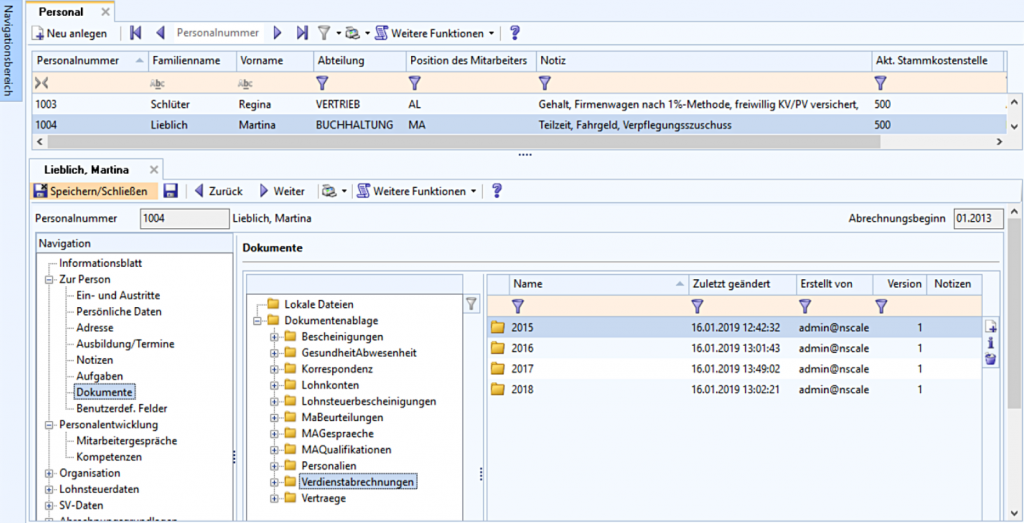Select the Lieblich, Martina tab
The image size is (1024, 523).
click(85, 169)
